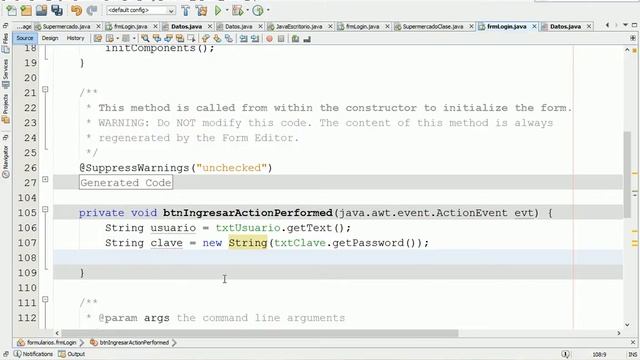This screenshot has width=640, height=360.
Task: Close the JavaEscritorio.java tab
Action: point(330,27)
